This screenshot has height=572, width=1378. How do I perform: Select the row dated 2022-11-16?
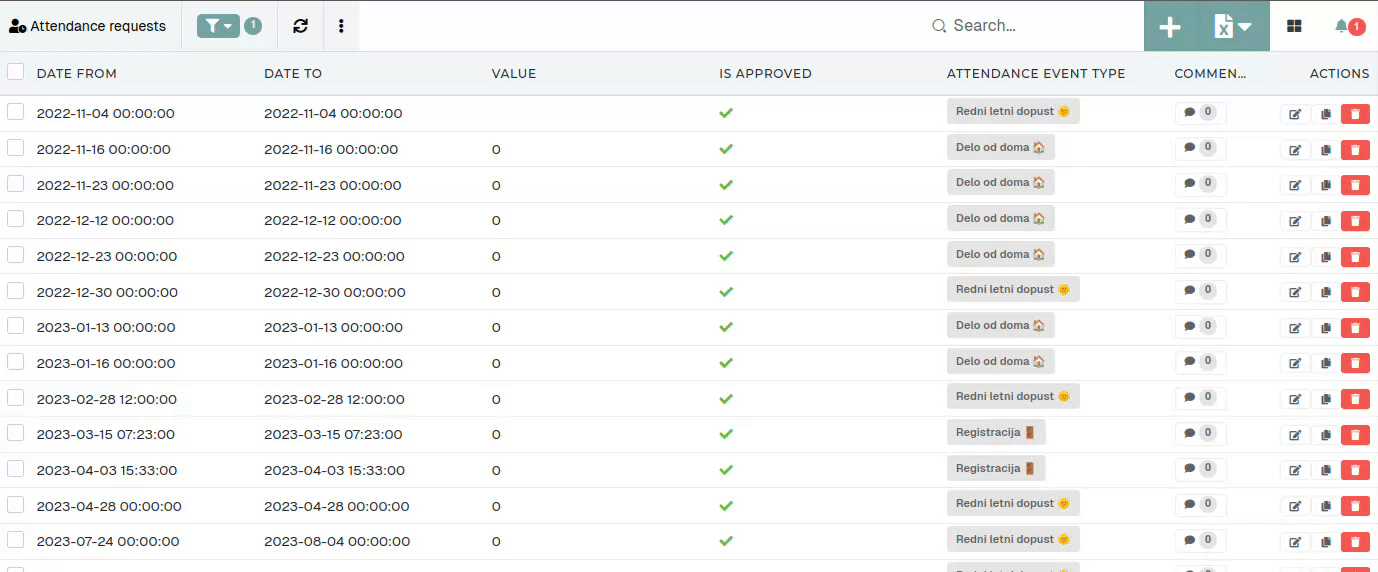pyautogui.click(x=15, y=148)
